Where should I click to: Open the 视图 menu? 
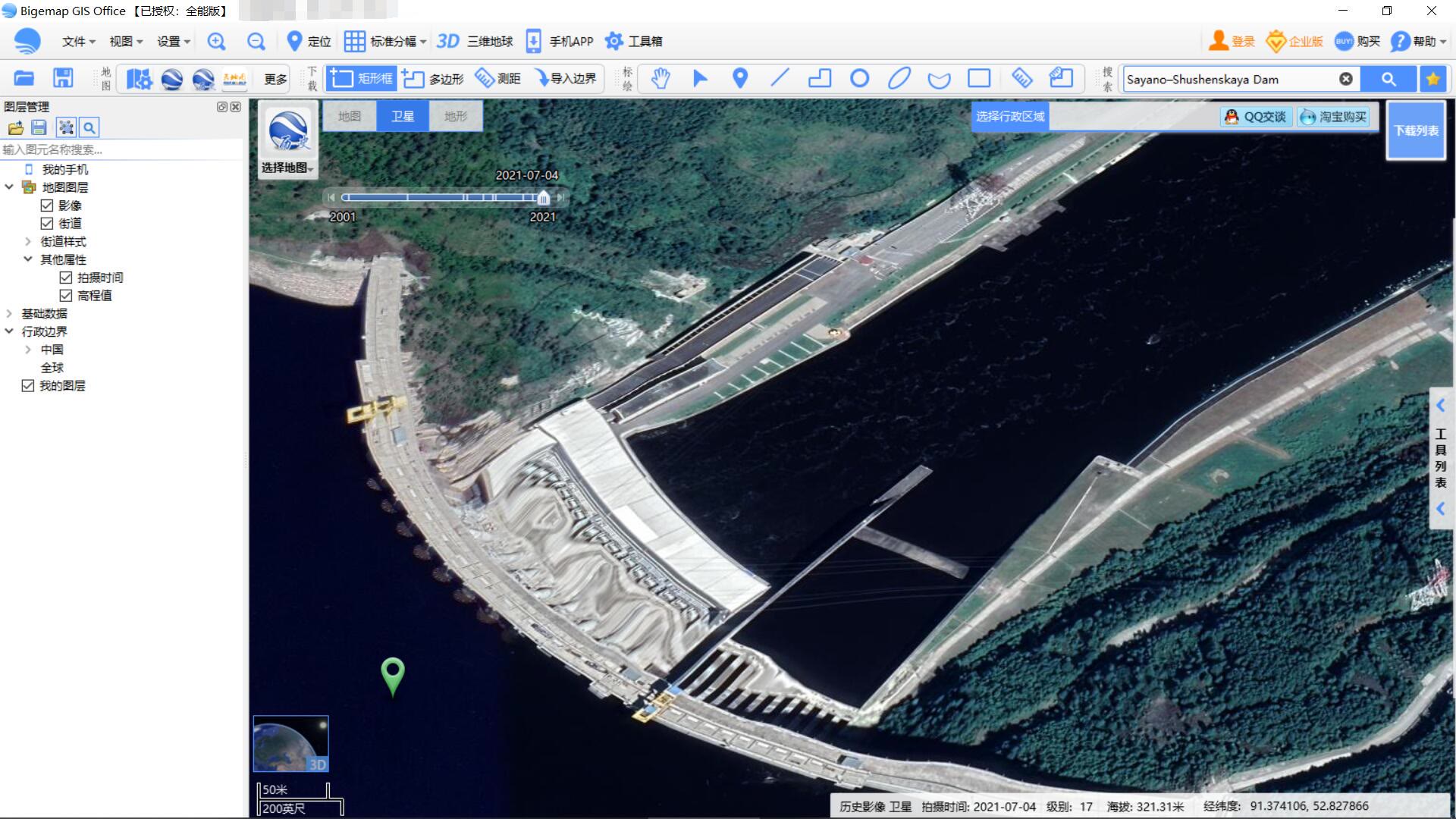coord(126,42)
